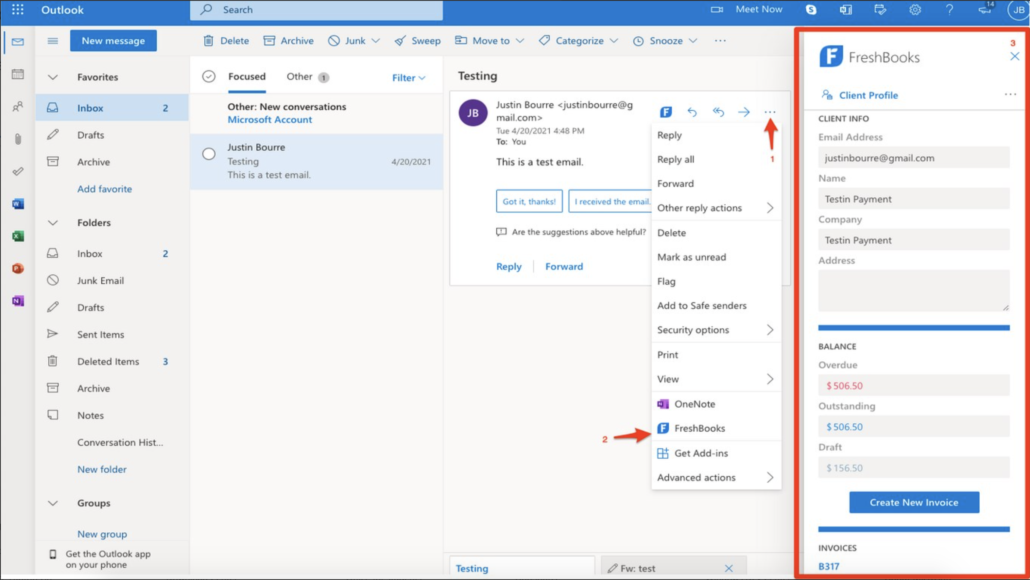Expand the Junk dropdown arrow
Screen dimensions: 1030x580
(376, 41)
